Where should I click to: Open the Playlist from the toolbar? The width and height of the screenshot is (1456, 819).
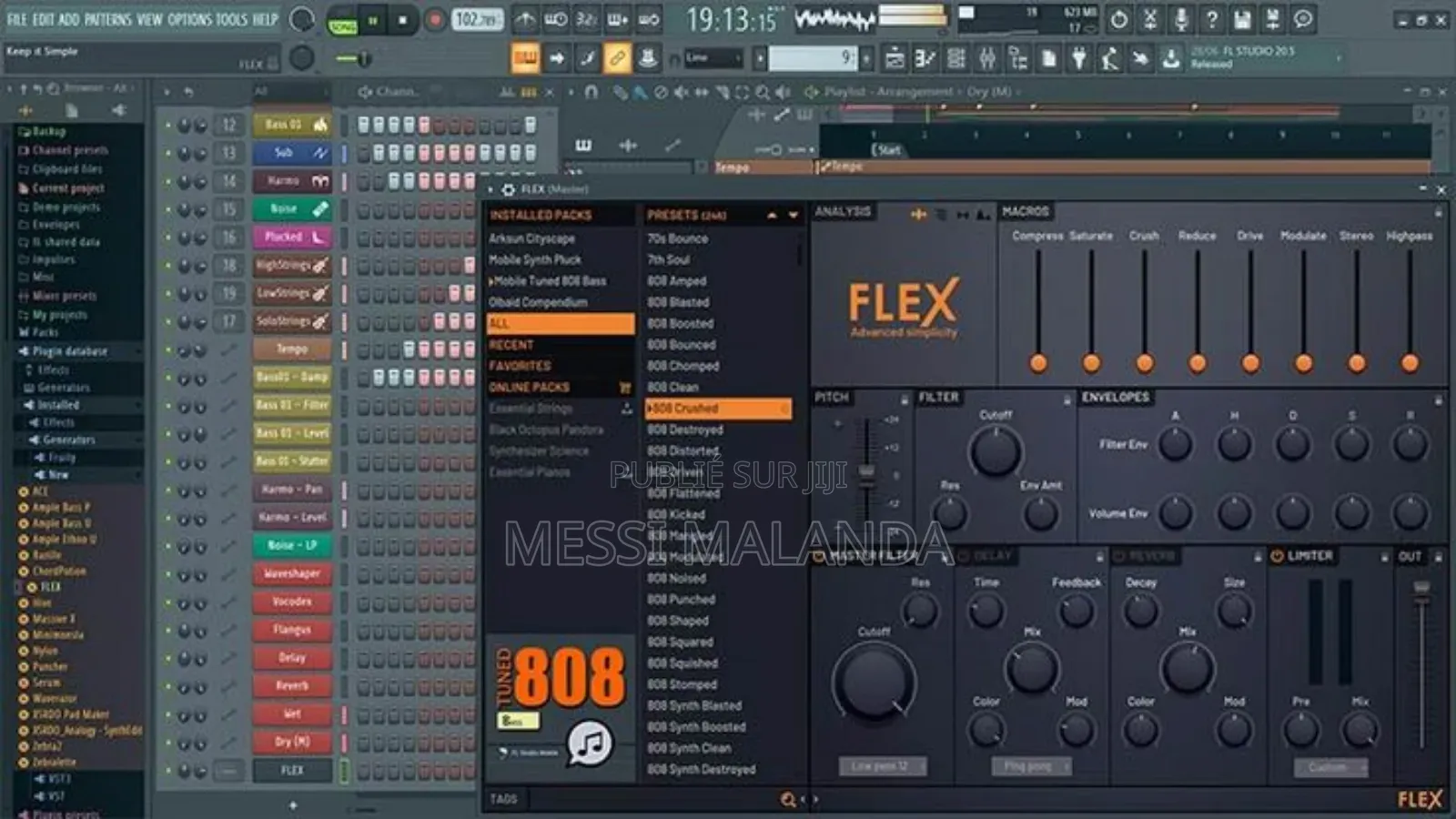tap(896, 57)
